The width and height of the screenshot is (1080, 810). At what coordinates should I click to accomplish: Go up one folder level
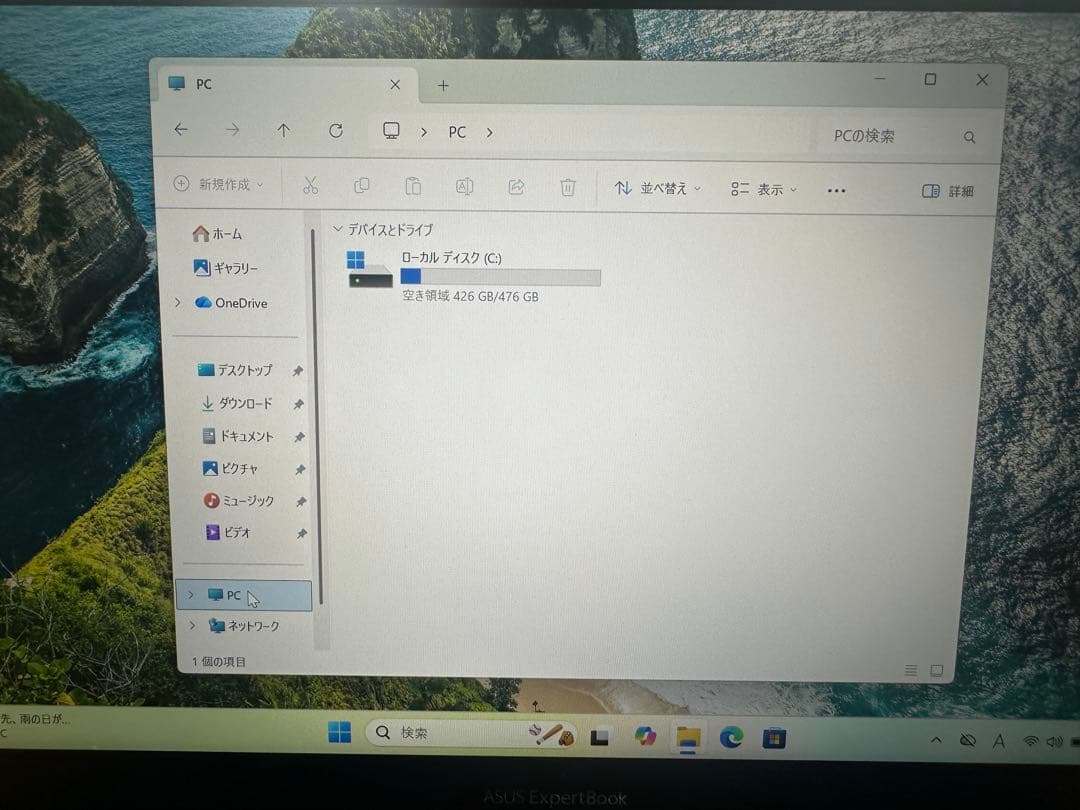point(283,130)
